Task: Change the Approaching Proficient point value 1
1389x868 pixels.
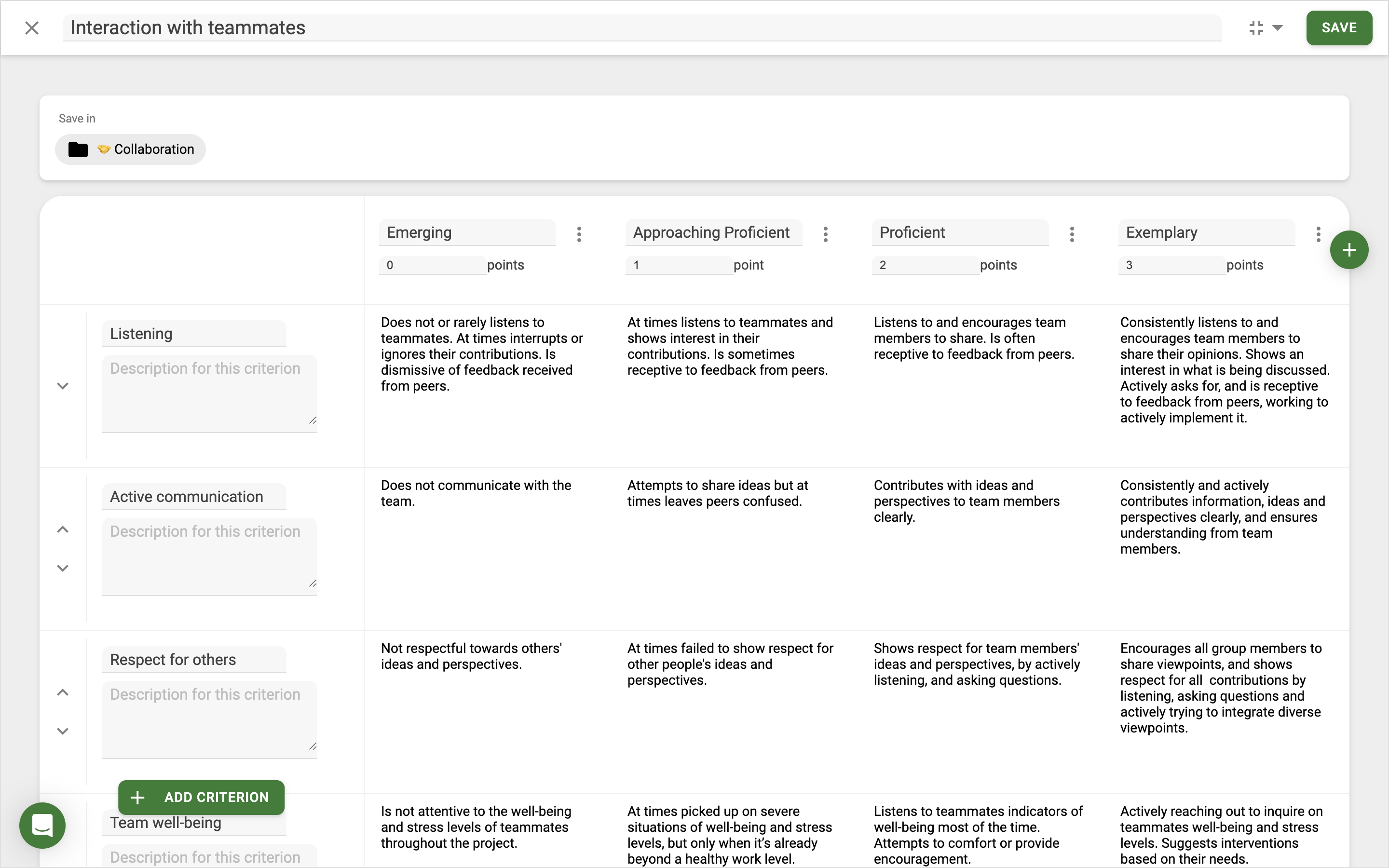Action: pos(679,265)
